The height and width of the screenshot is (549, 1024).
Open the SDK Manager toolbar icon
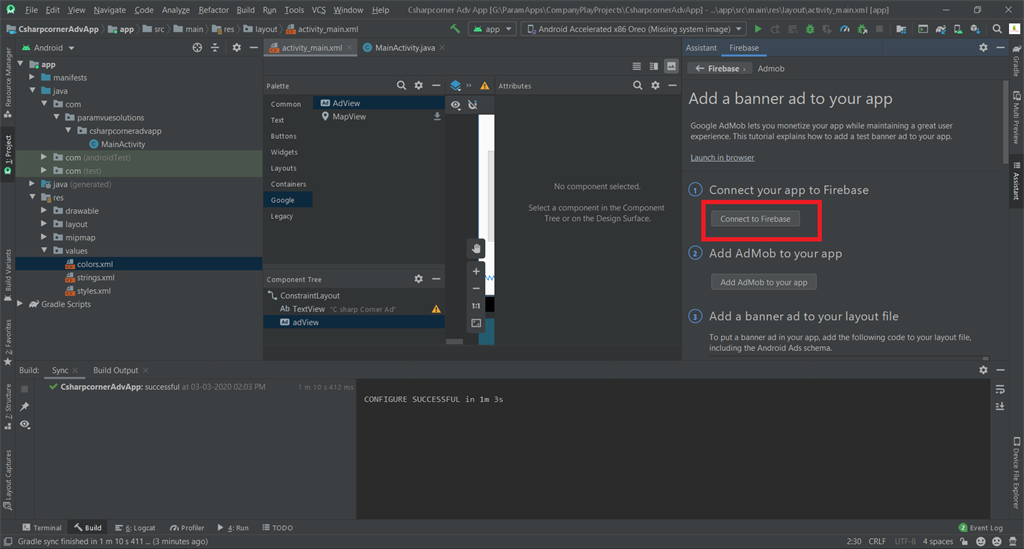(975, 29)
